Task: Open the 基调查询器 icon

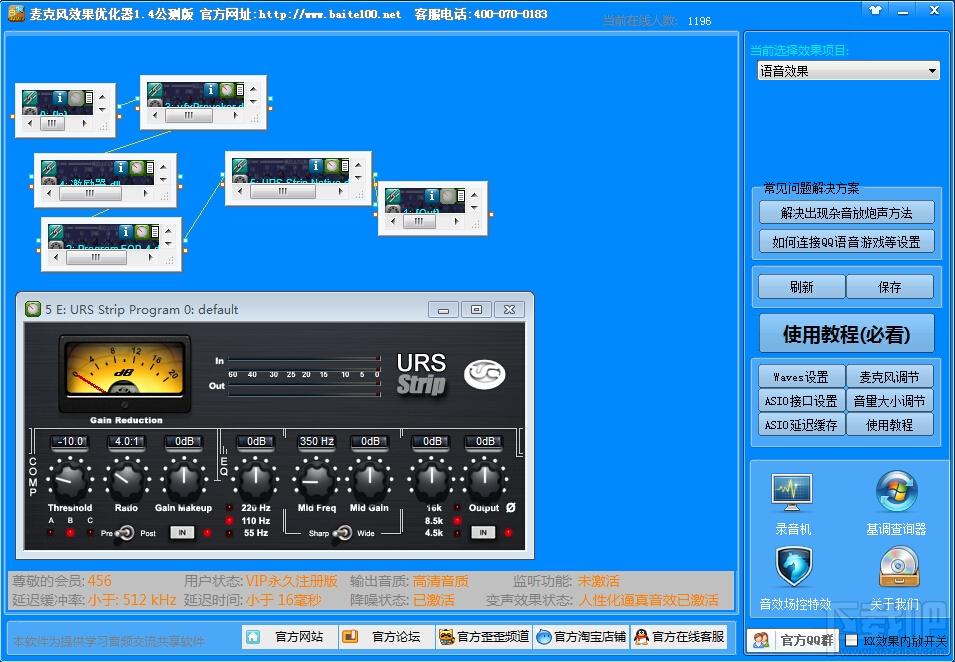Action: [896, 491]
